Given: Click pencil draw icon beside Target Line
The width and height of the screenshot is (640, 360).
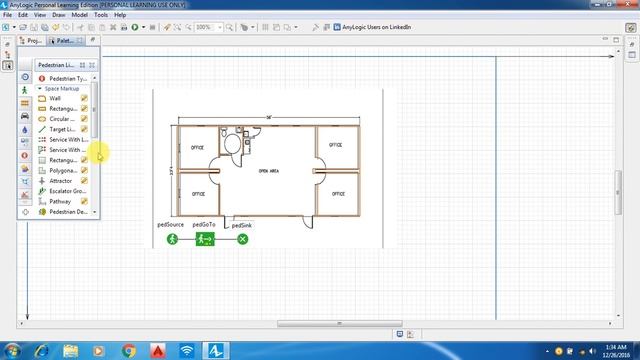Looking at the screenshot, I should tap(84, 129).
